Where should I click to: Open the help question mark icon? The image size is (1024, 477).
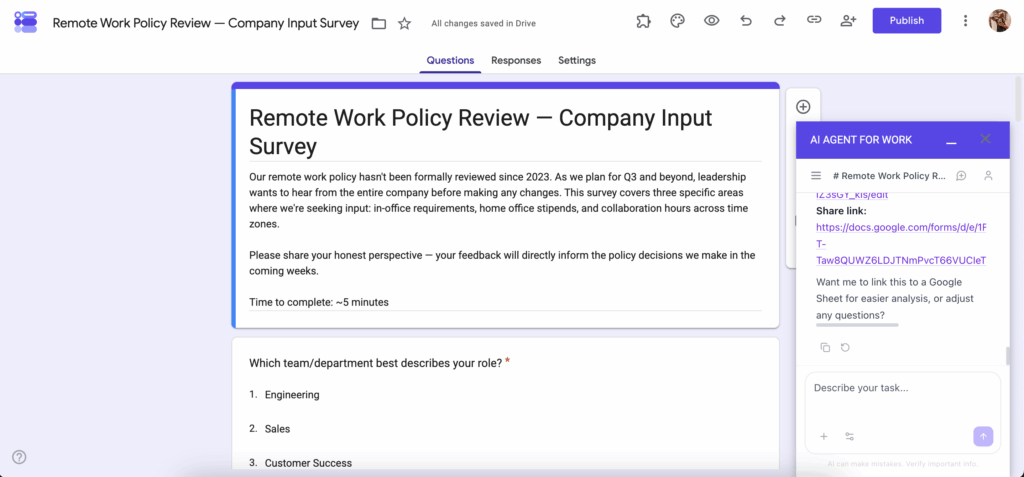20,457
